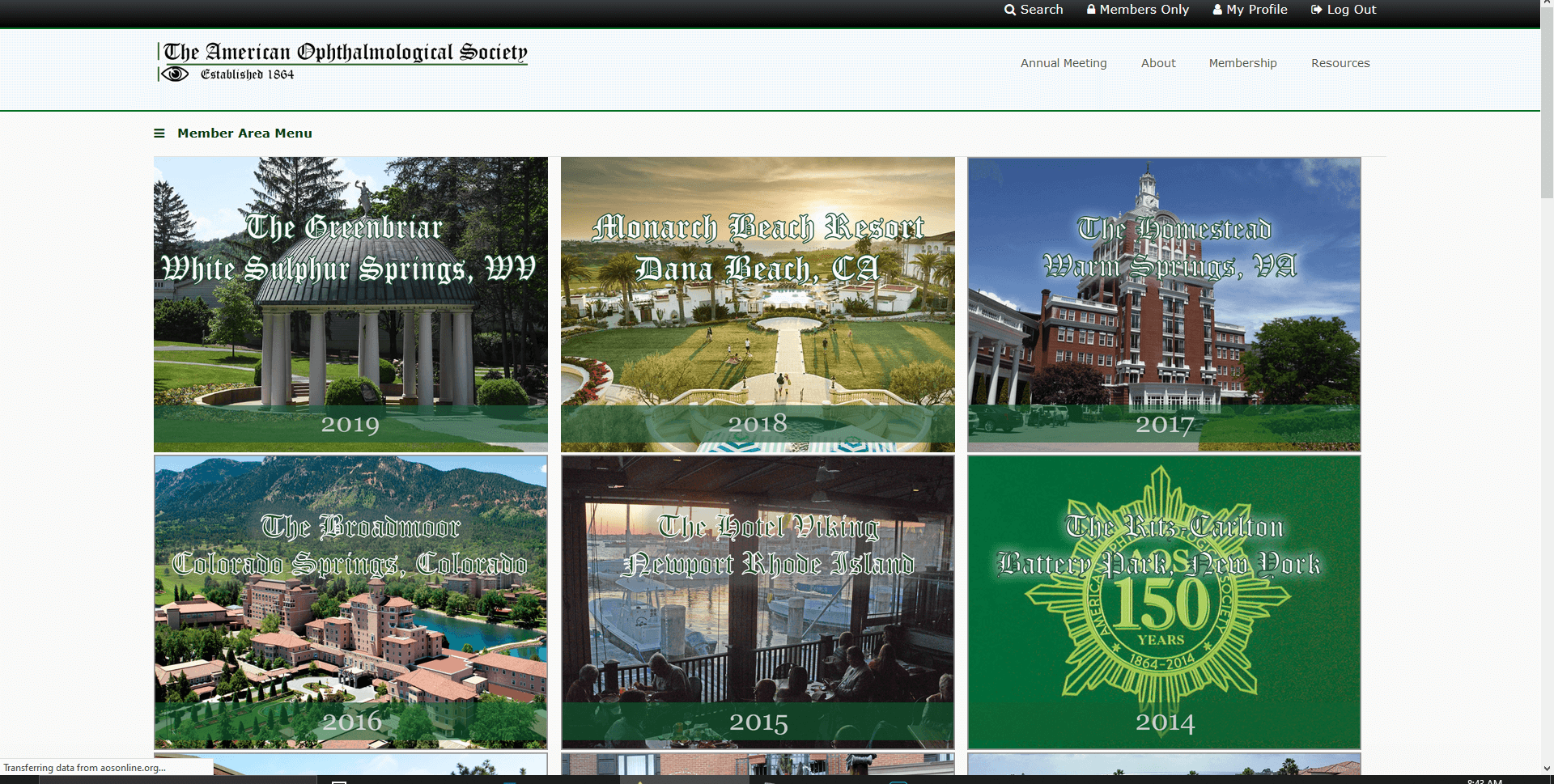Open the Annual Meeting menu
Viewport: 1554px width, 784px height.
click(1064, 63)
